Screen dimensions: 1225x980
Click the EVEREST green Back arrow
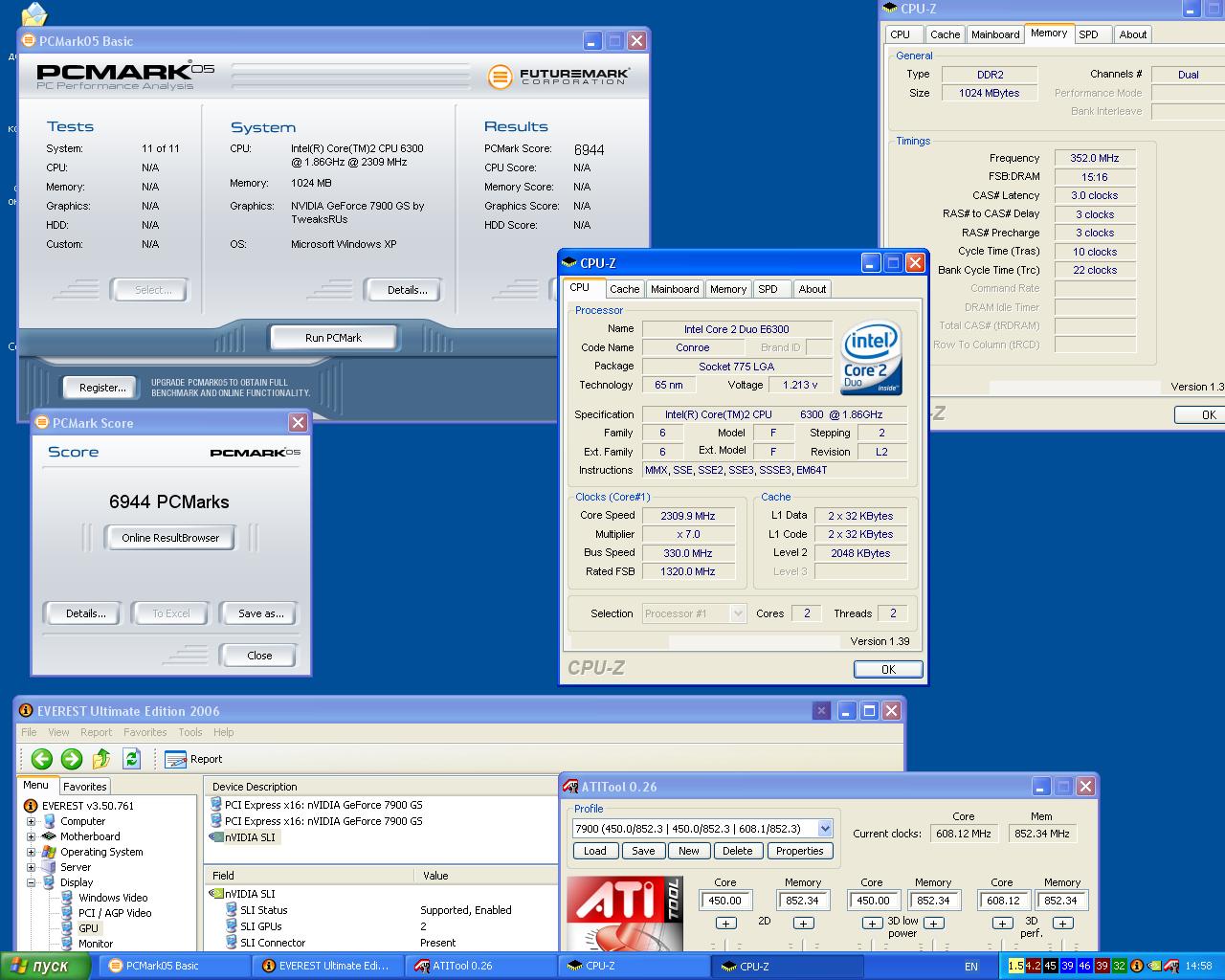pos(41,759)
